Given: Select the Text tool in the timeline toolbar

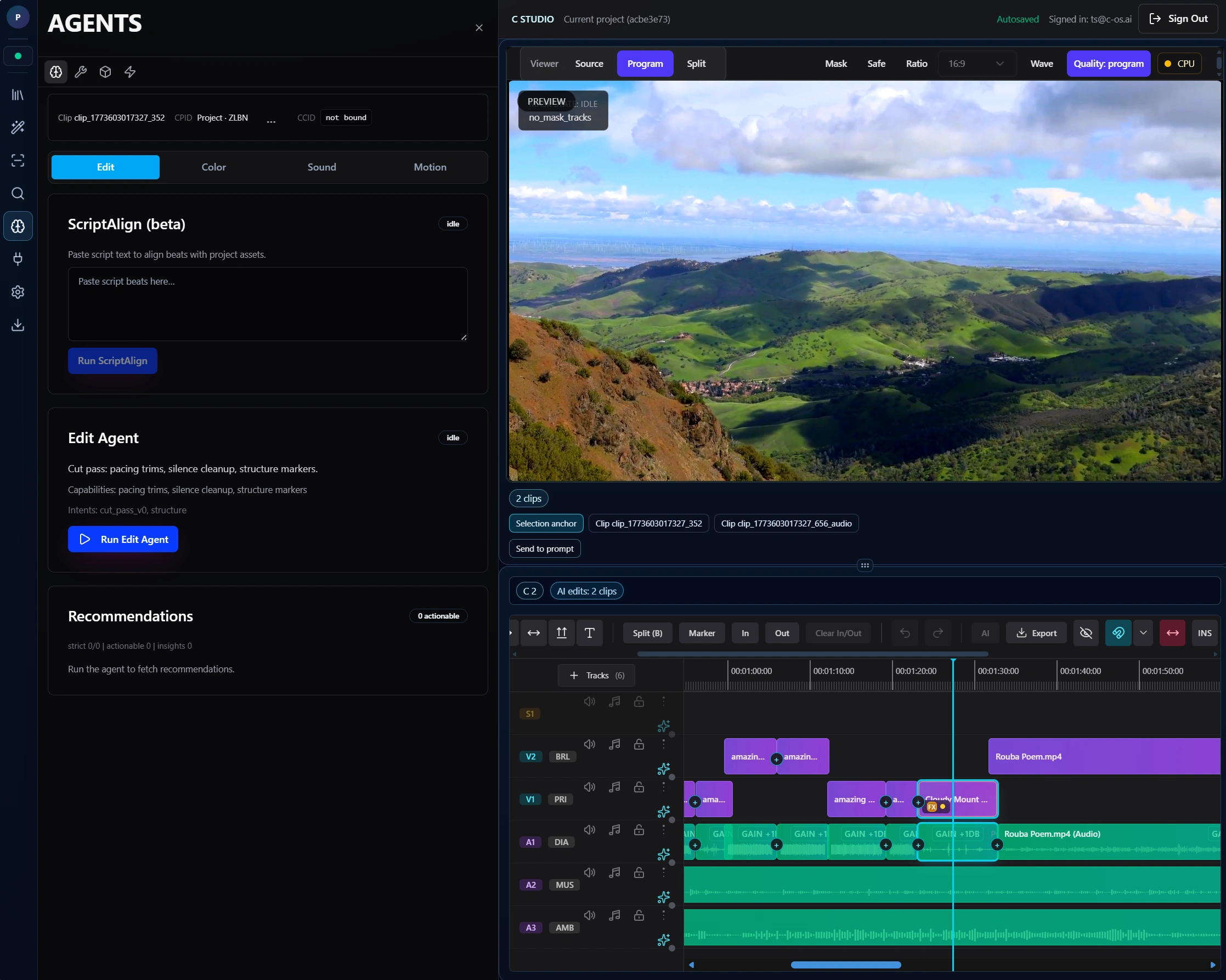Looking at the screenshot, I should click(590, 633).
